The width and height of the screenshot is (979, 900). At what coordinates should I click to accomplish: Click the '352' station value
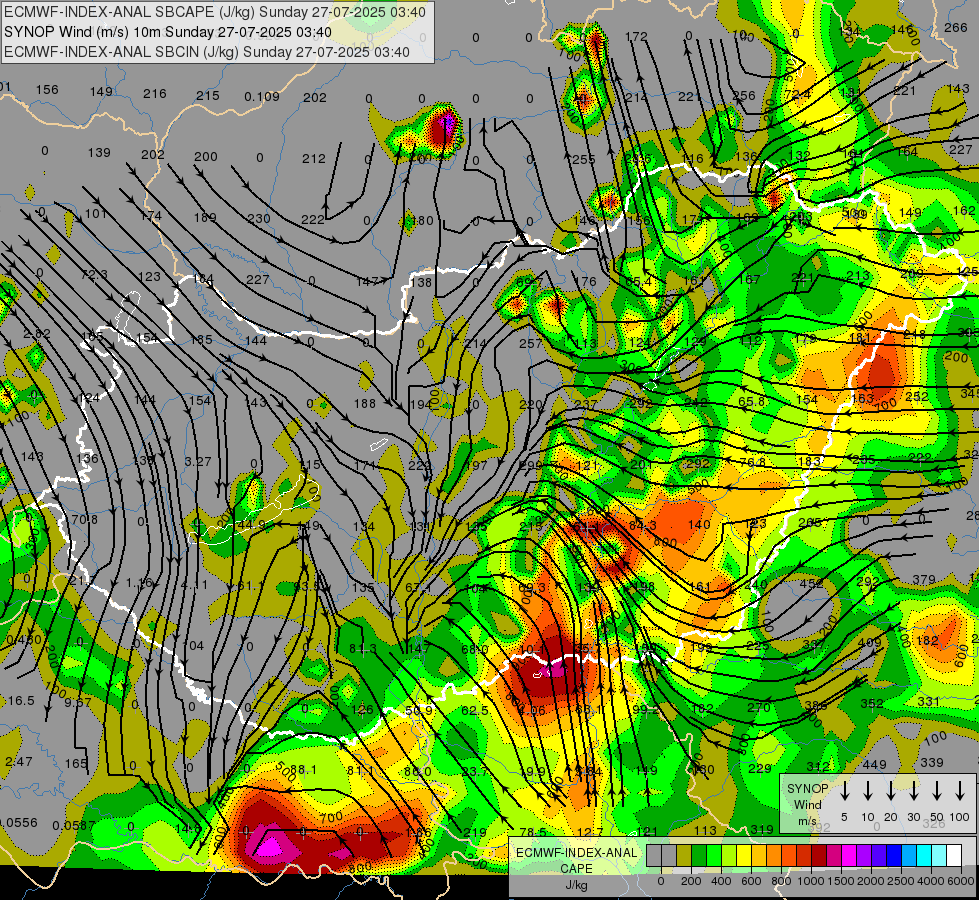872,704
